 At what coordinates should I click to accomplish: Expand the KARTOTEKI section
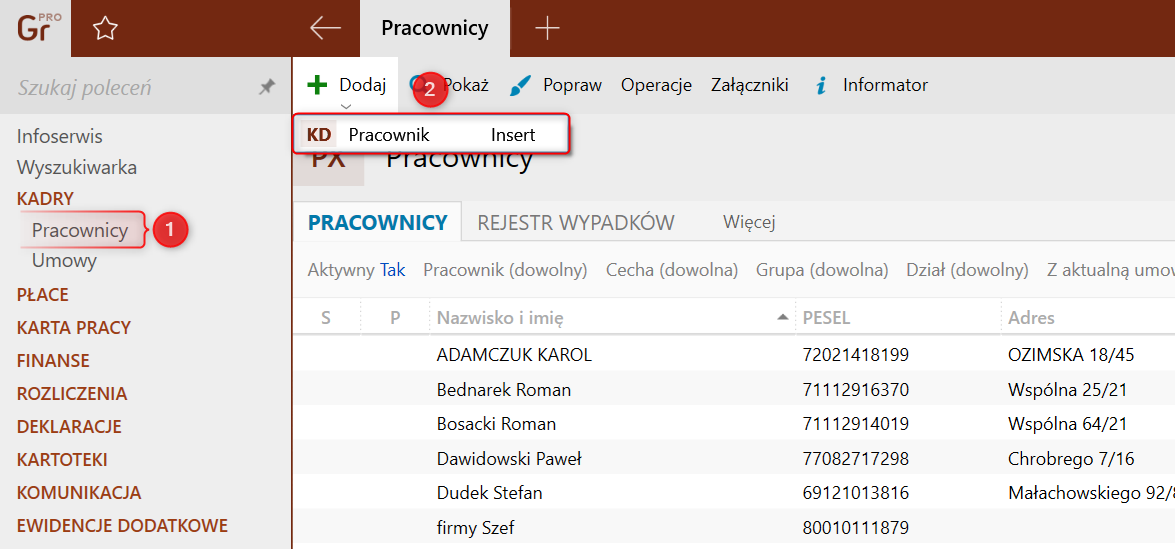tap(62, 459)
